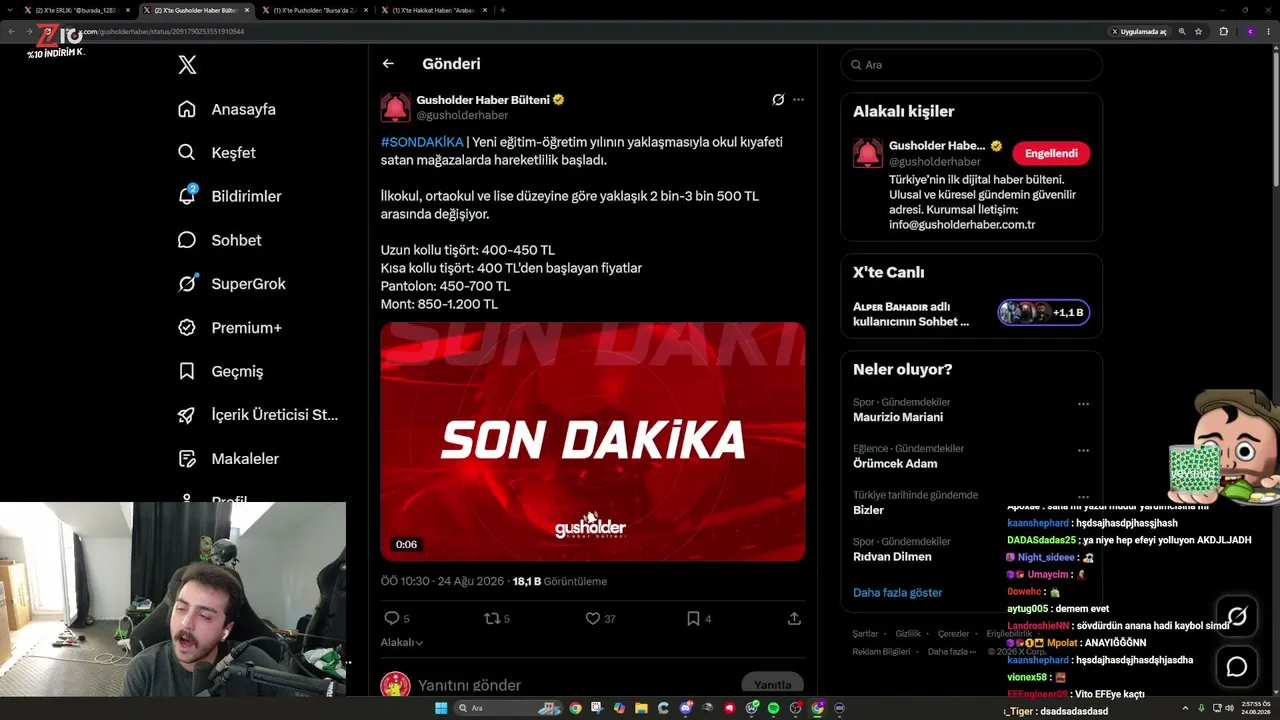1280x720 pixels.
Task: Open Premium+ from the sidebar
Action: [x=229, y=328]
